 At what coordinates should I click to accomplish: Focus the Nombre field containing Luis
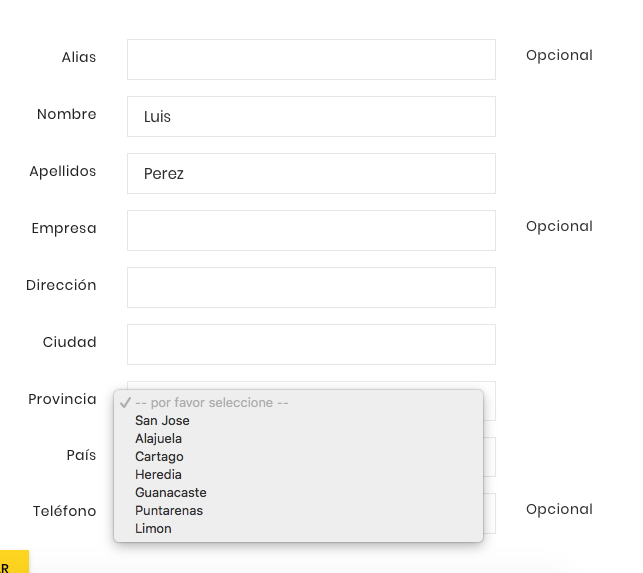tap(311, 116)
